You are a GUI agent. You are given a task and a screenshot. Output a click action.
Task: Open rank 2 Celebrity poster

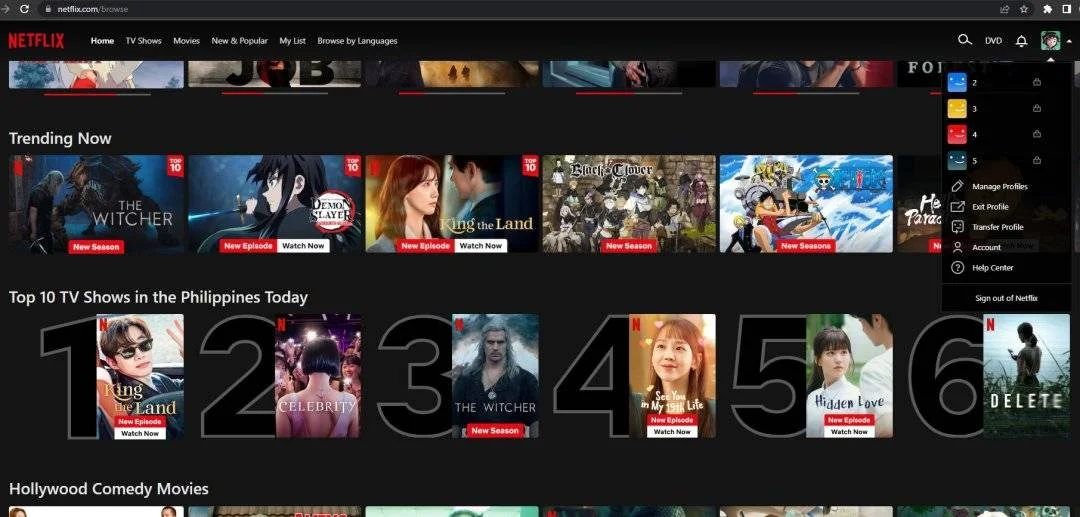click(x=318, y=376)
